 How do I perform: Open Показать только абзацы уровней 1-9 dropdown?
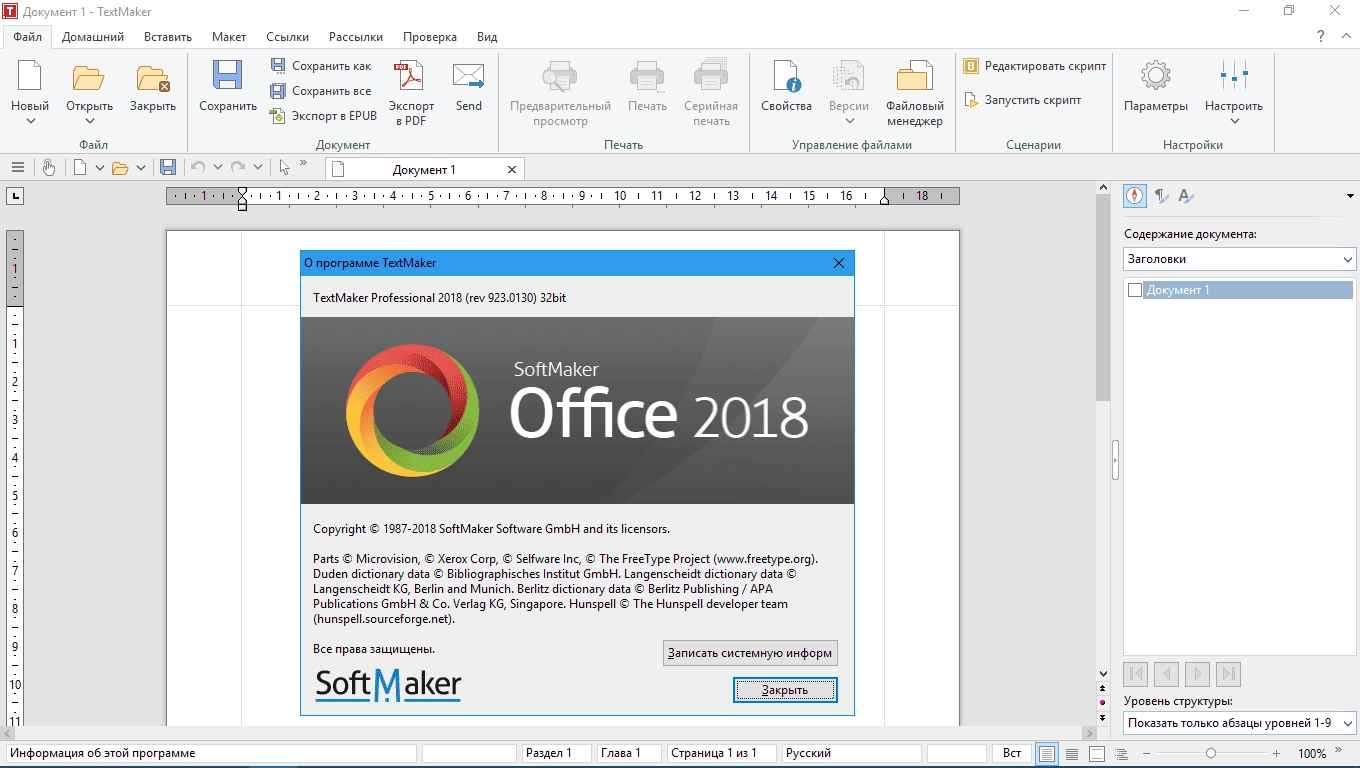tap(1240, 723)
